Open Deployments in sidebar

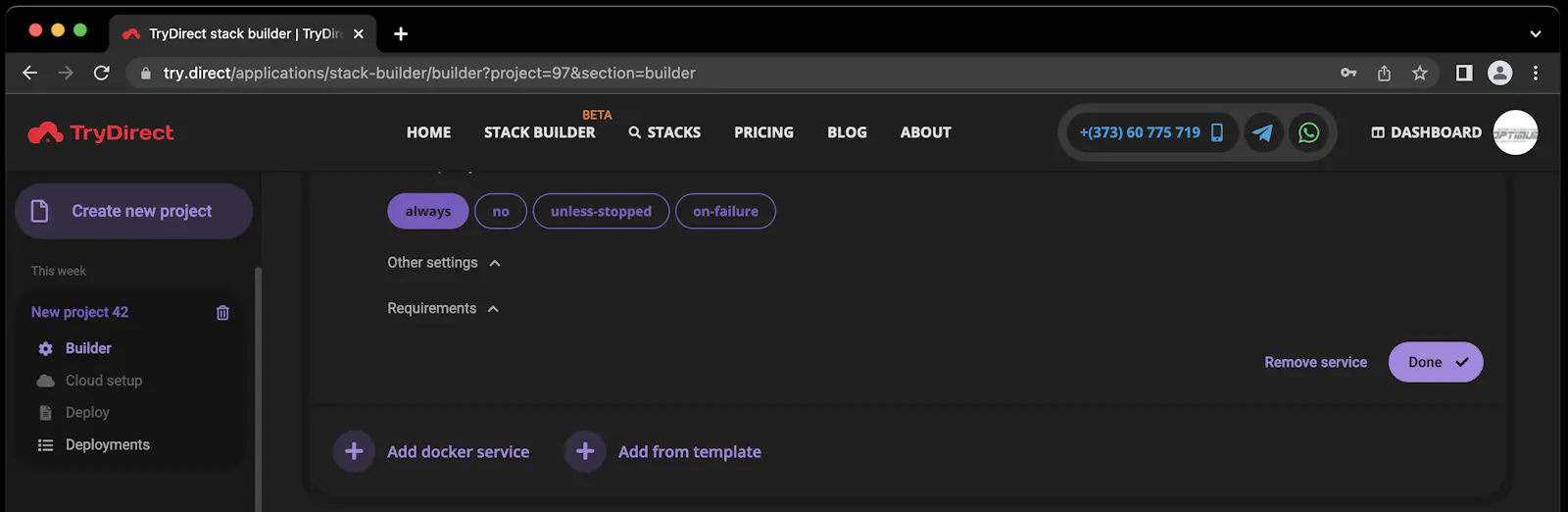[108, 445]
